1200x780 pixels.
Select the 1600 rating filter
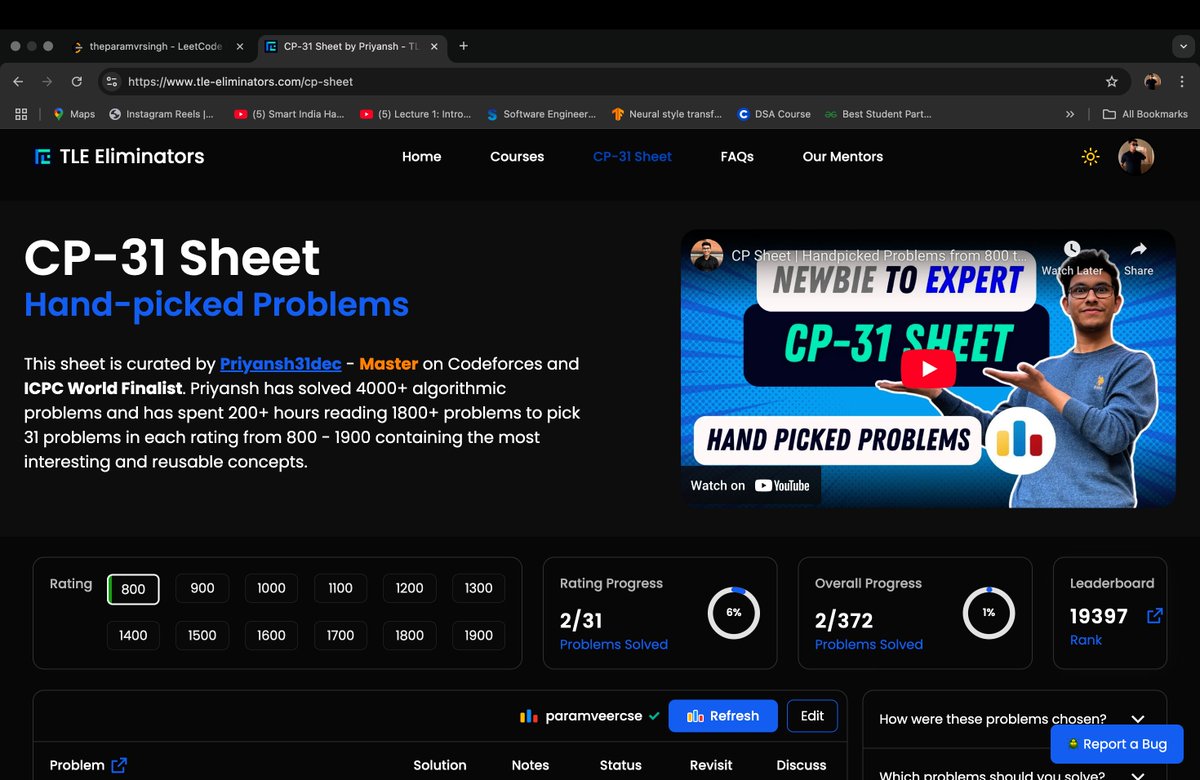271,635
